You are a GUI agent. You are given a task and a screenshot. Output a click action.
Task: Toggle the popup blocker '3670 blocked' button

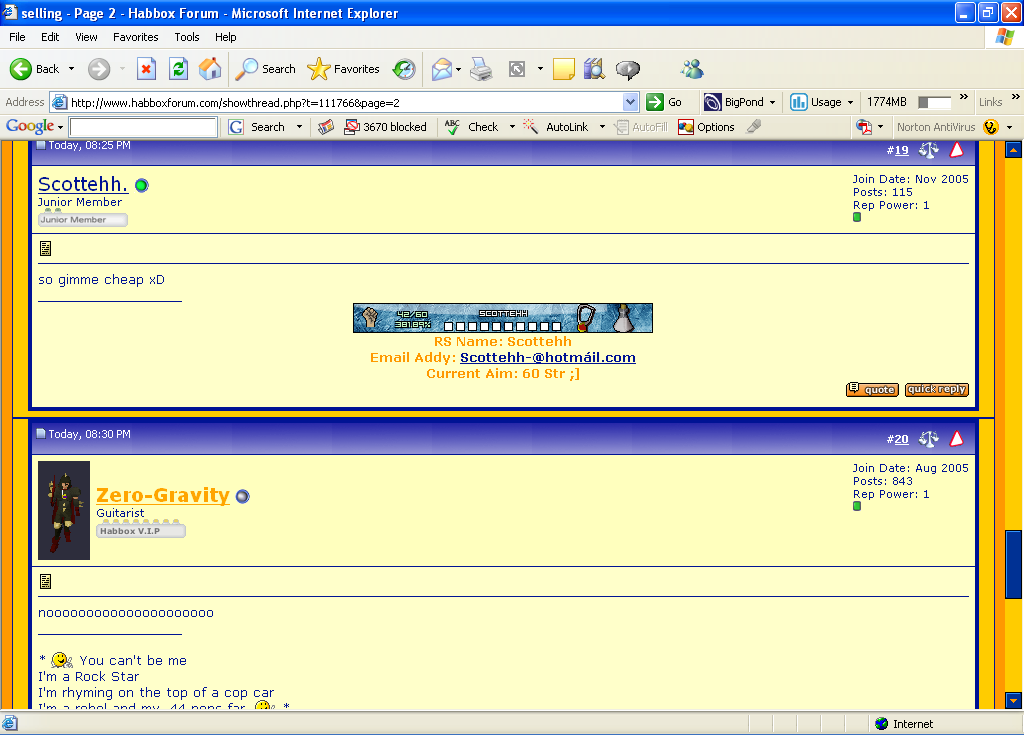pos(385,127)
